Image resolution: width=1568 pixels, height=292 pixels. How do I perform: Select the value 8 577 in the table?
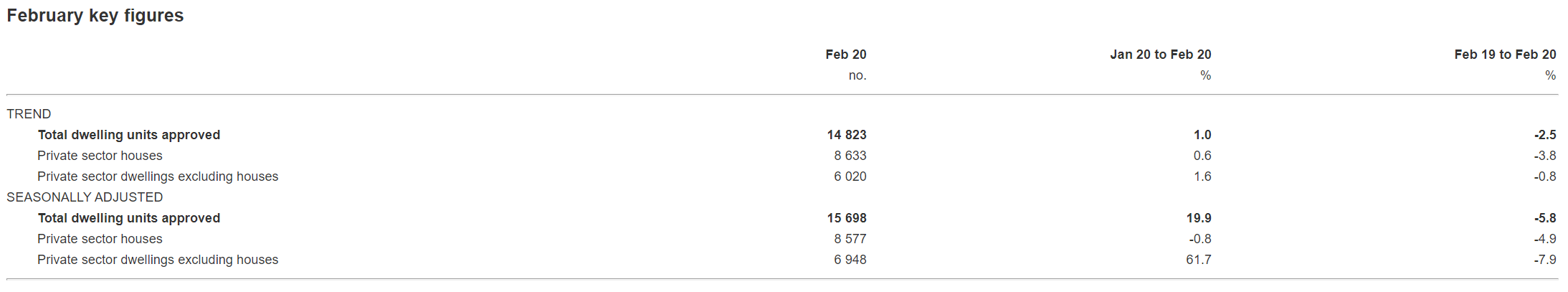(x=850, y=239)
